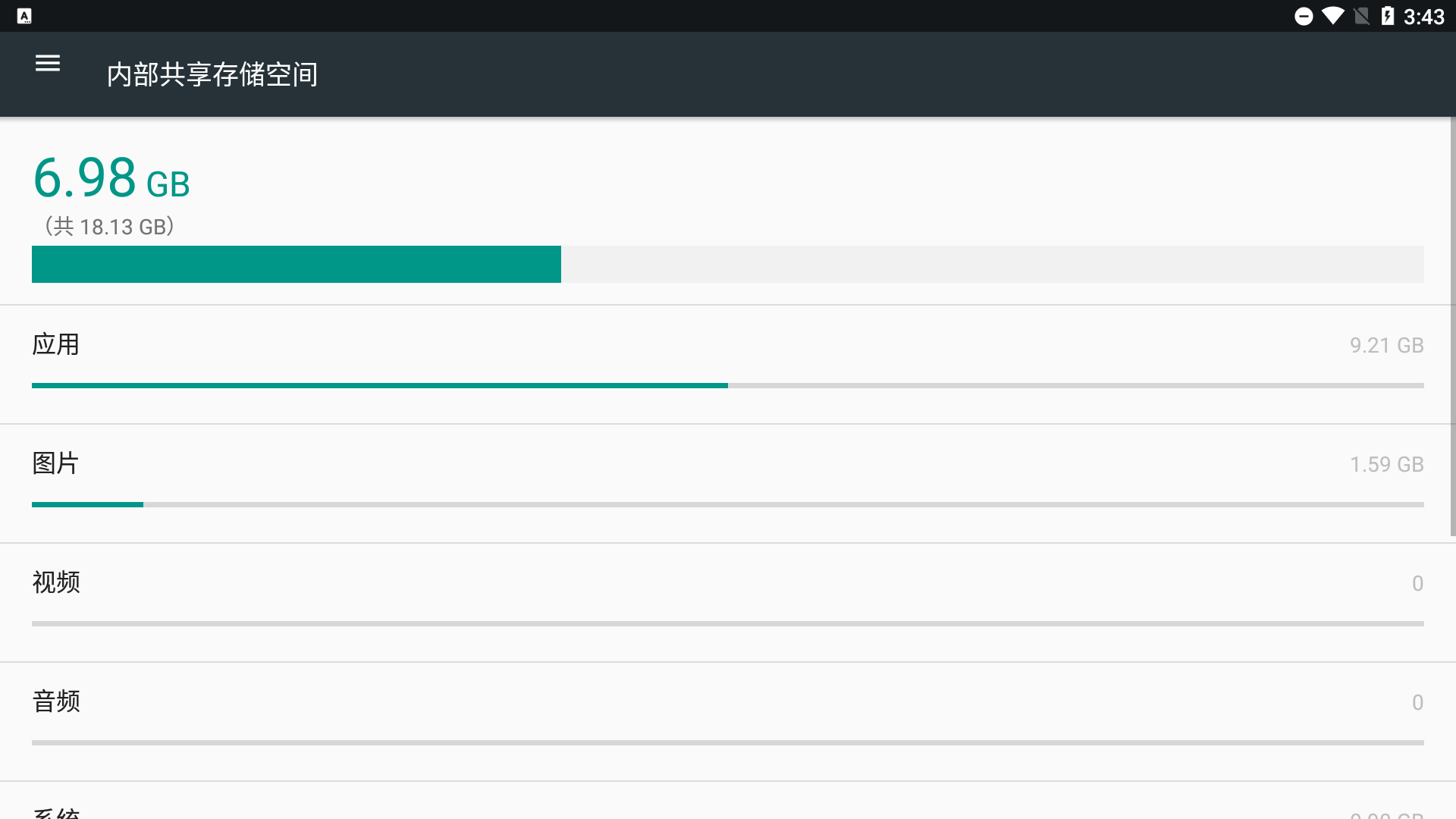Click the 应用 usage progress bar

(379, 385)
